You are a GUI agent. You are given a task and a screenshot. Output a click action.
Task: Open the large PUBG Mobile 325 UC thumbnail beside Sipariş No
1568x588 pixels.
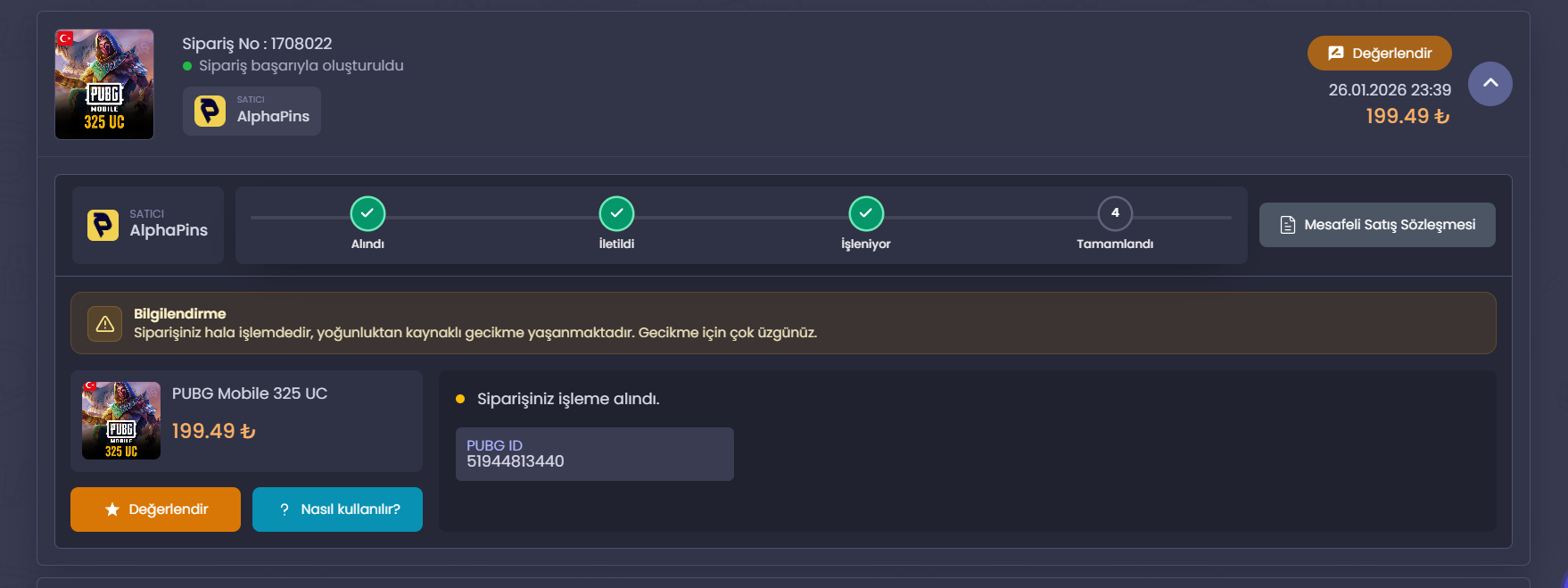coord(104,84)
